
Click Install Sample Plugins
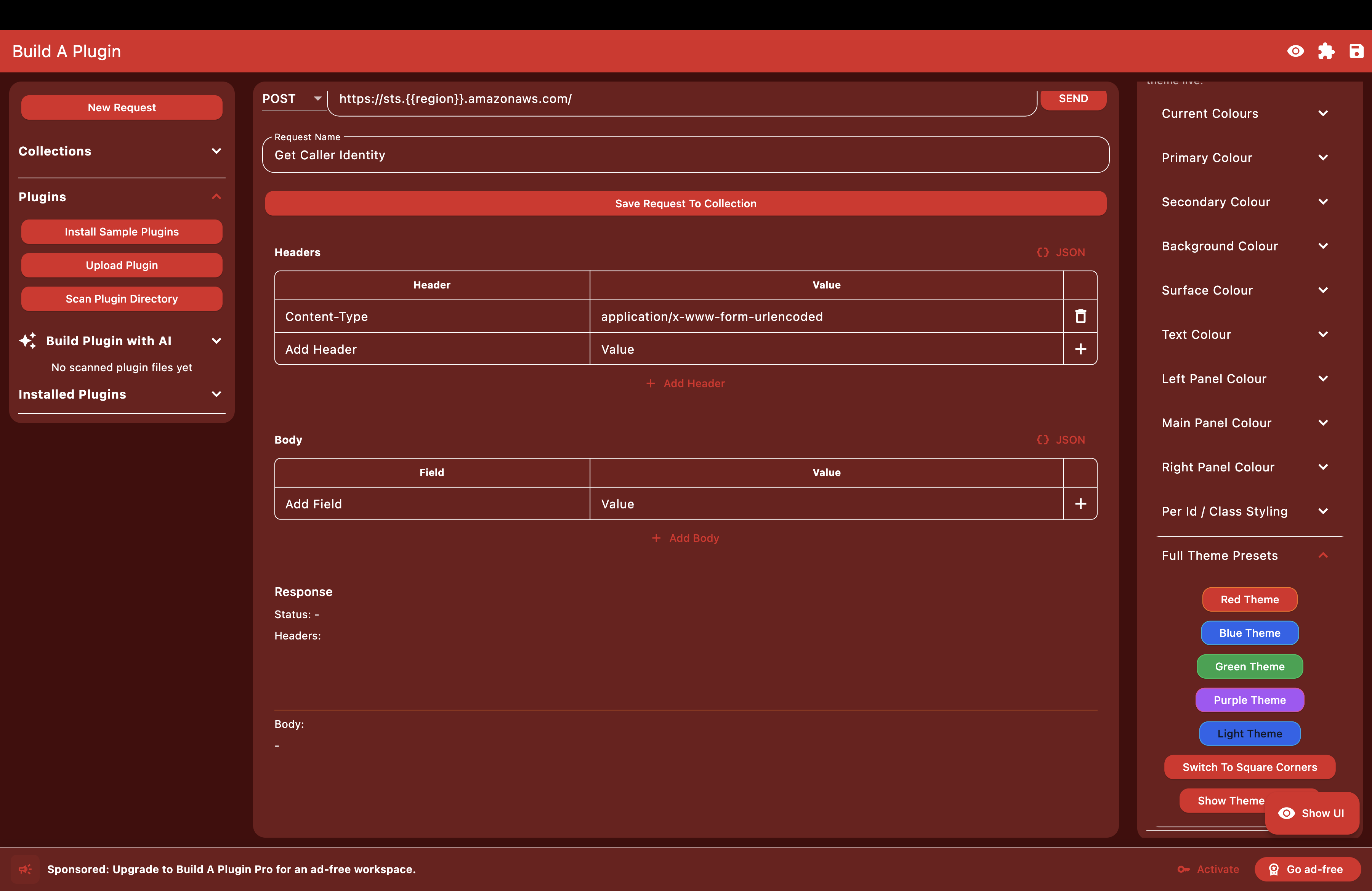[x=122, y=232]
